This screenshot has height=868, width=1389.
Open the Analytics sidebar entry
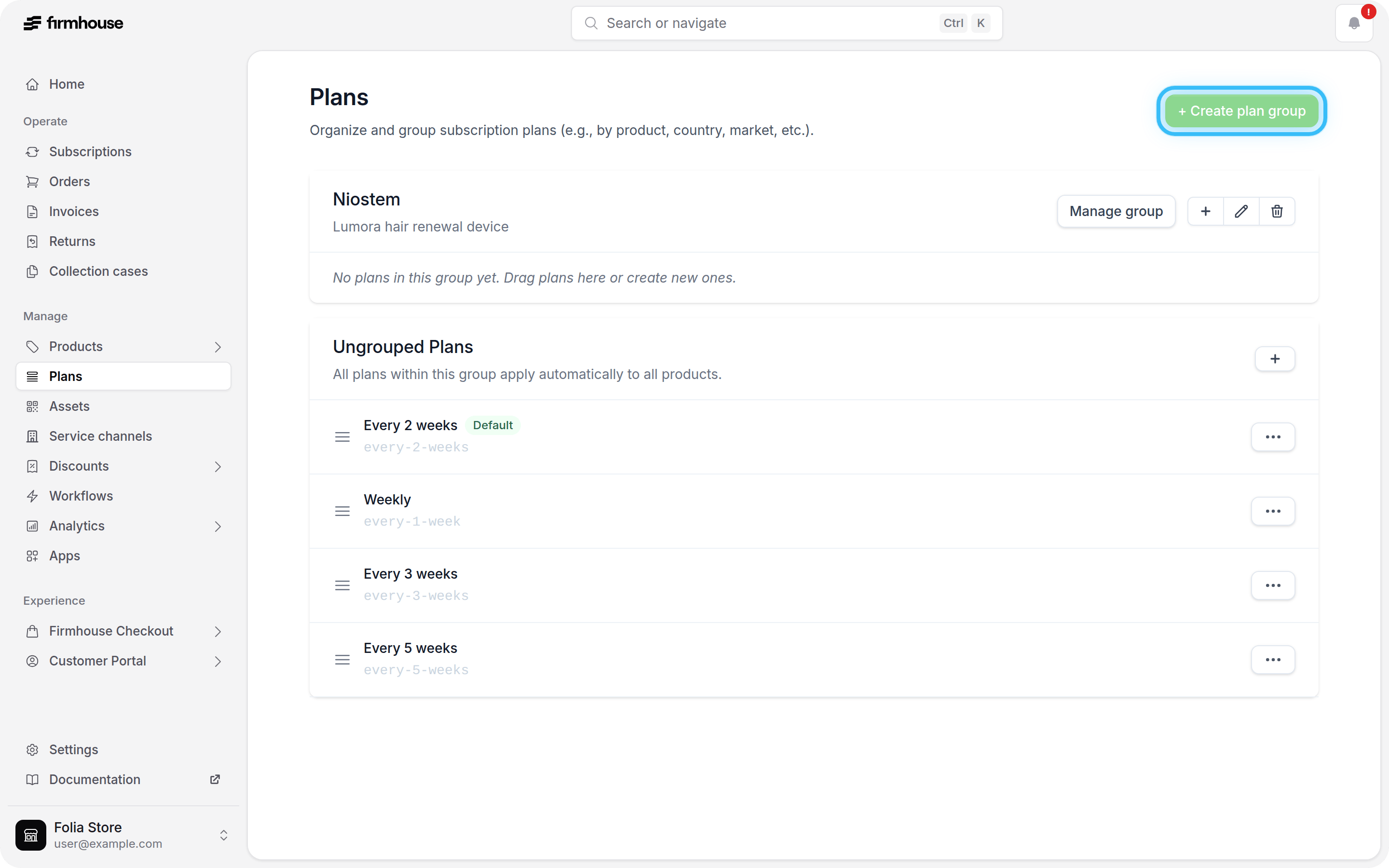click(x=123, y=526)
